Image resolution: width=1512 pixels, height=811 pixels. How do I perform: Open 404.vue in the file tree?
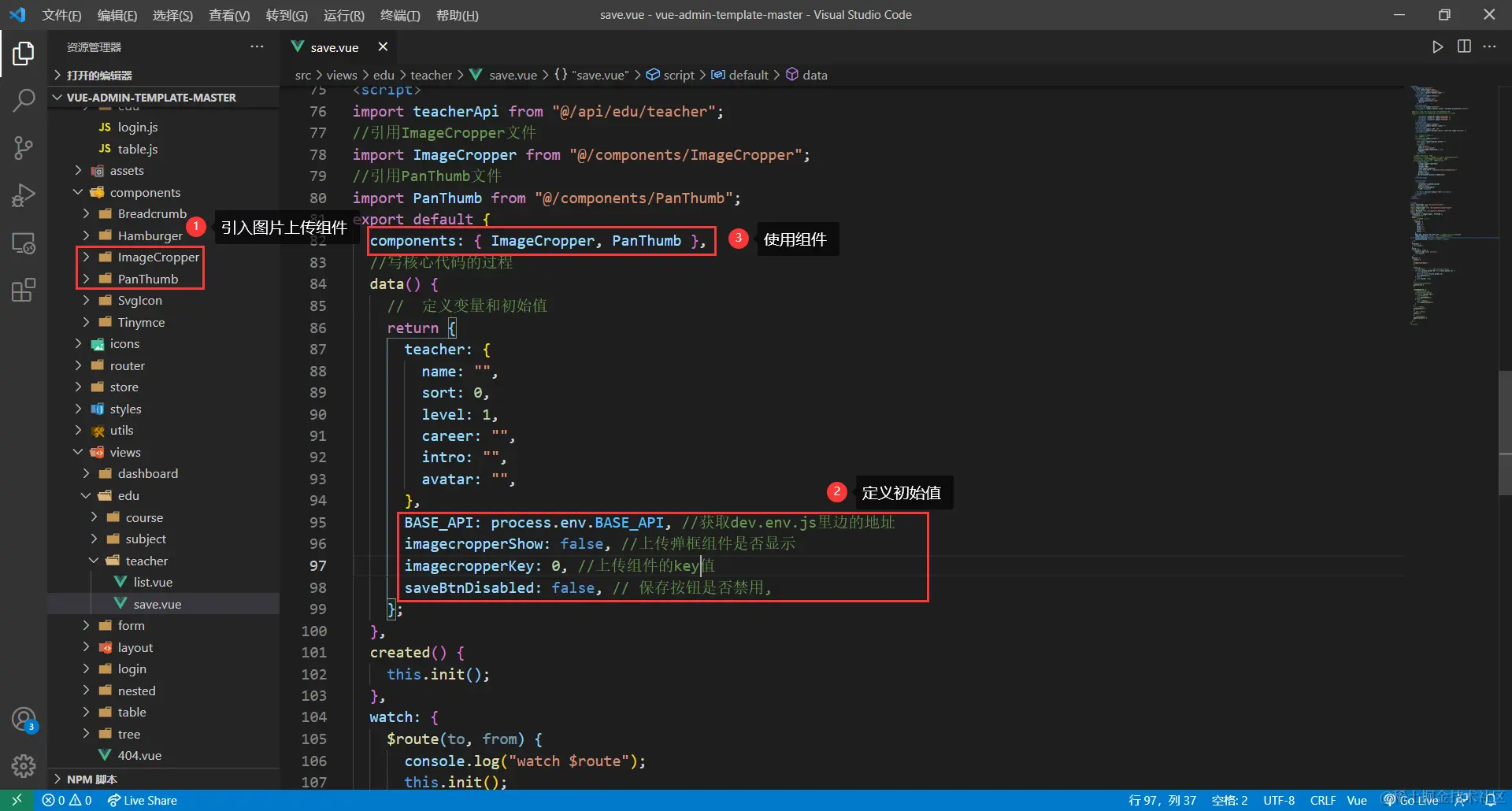pyautogui.click(x=163, y=756)
